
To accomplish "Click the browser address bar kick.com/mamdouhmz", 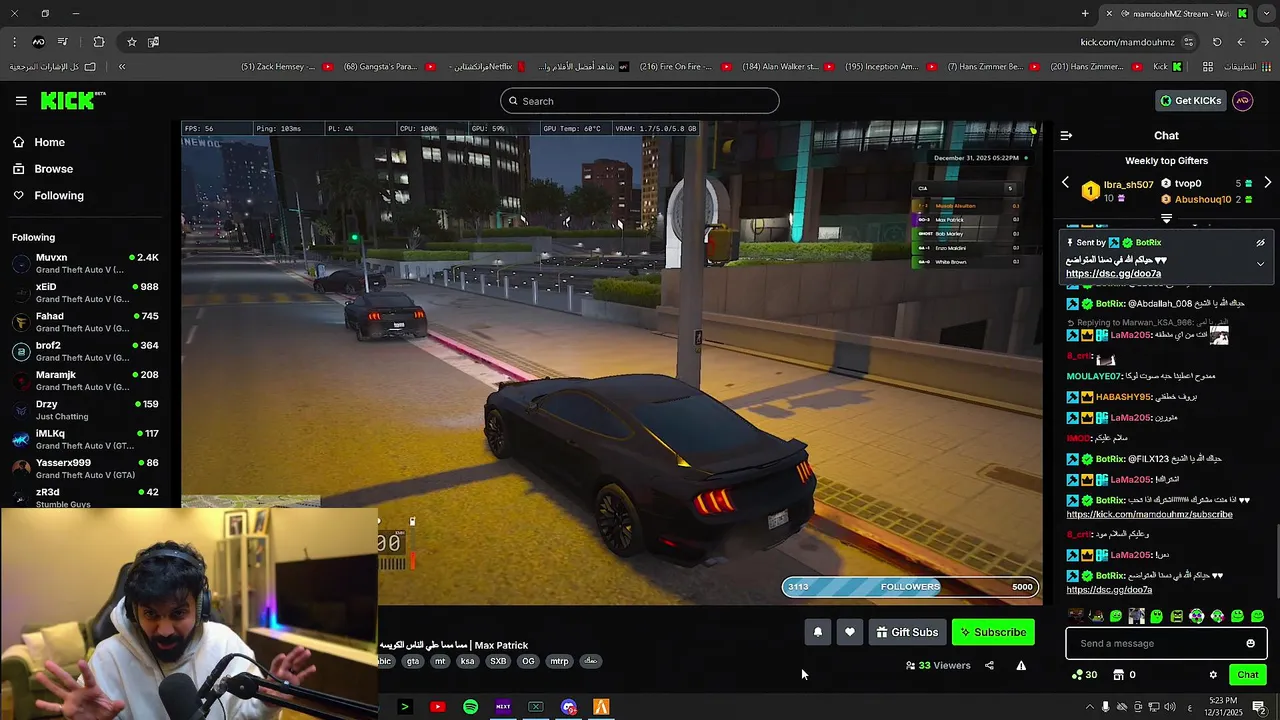I will (x=1127, y=42).
